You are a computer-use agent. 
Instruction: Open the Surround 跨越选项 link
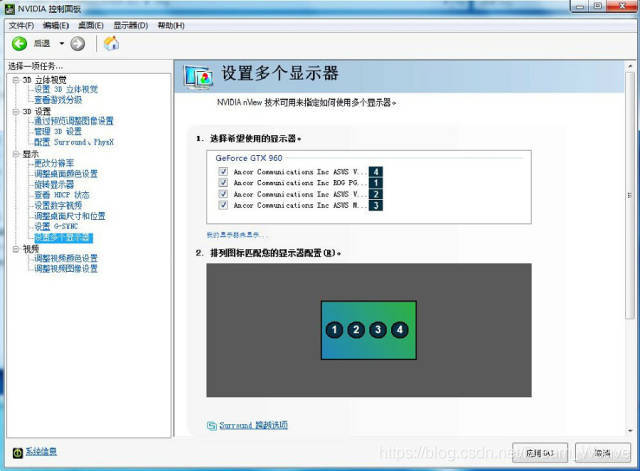253,425
